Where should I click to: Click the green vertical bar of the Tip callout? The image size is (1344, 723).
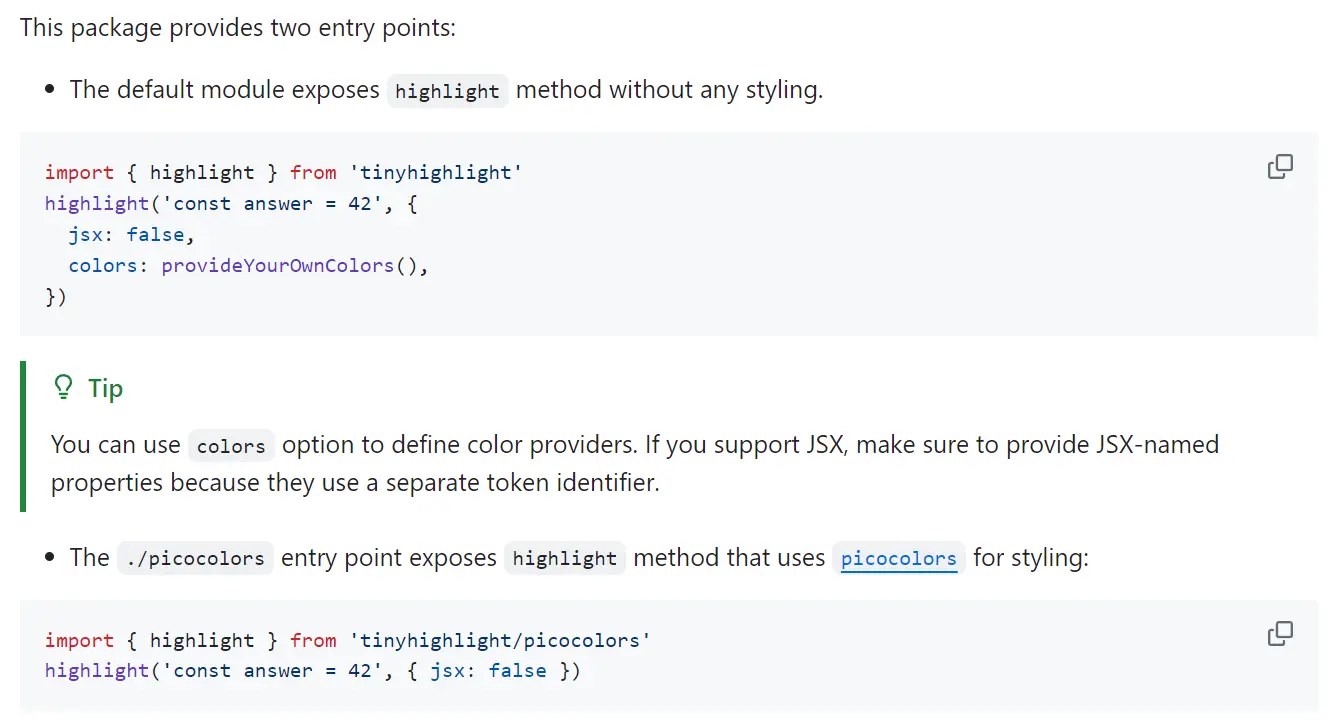(x=23, y=436)
